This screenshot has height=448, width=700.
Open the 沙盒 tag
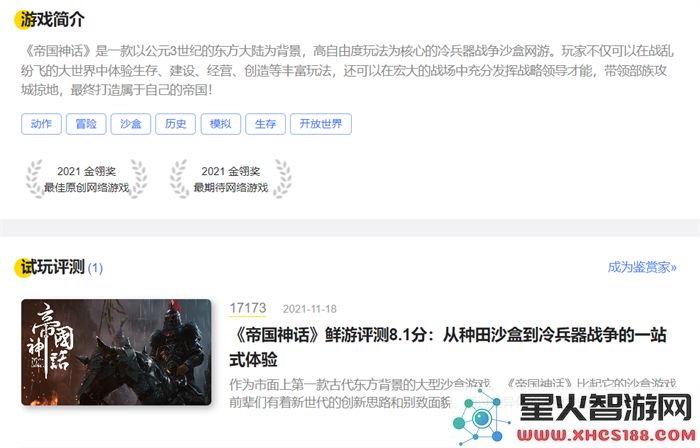point(131,124)
